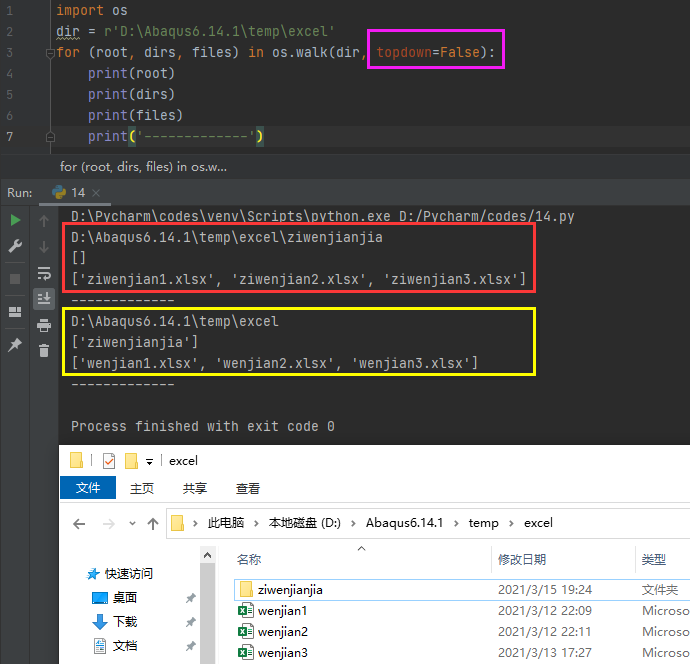Viewport: 690px width, 664px height.
Task: Click 'Process finished with exit code 0' text
Action: click(x=203, y=426)
